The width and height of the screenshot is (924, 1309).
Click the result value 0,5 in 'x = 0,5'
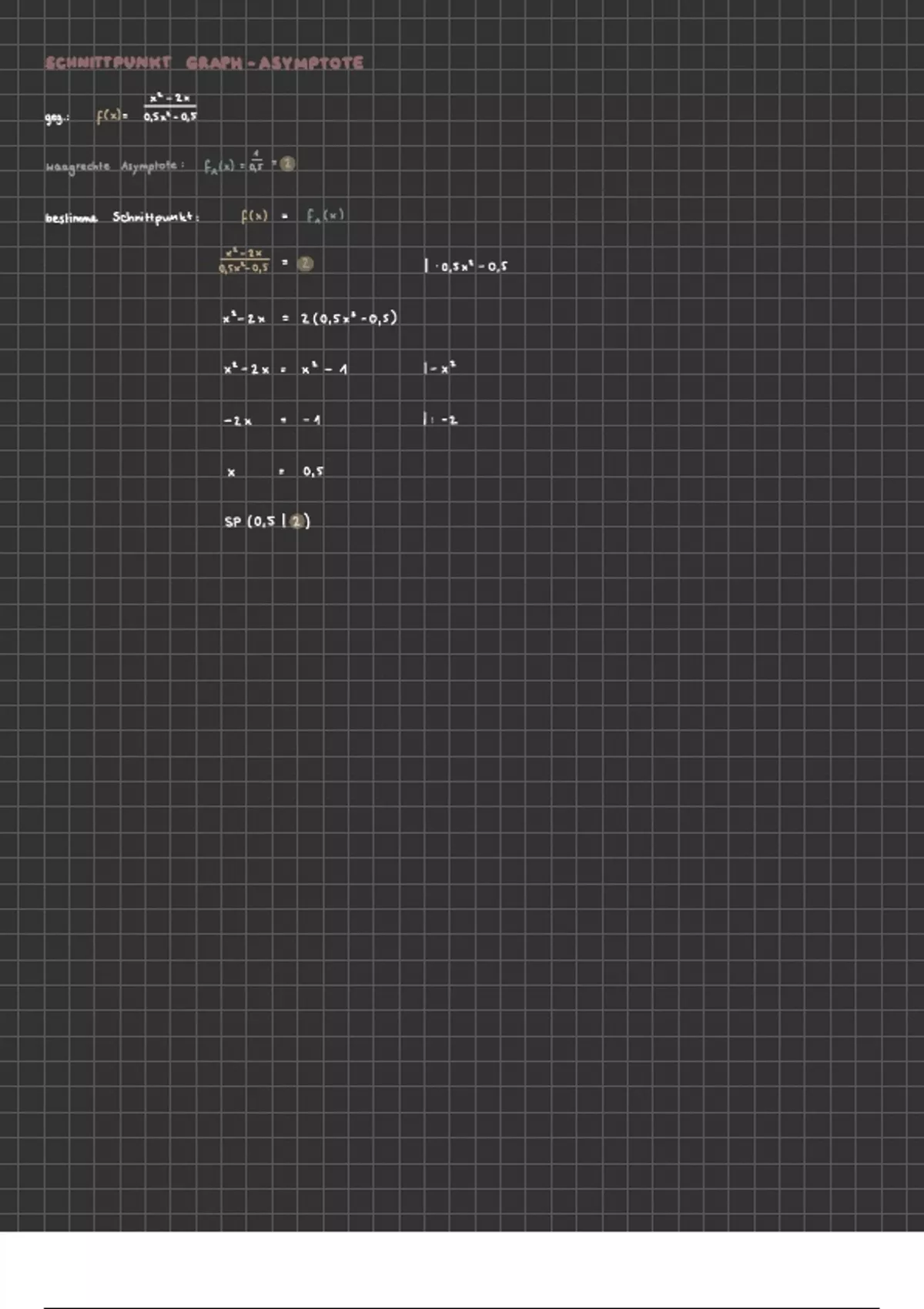[x=313, y=471]
